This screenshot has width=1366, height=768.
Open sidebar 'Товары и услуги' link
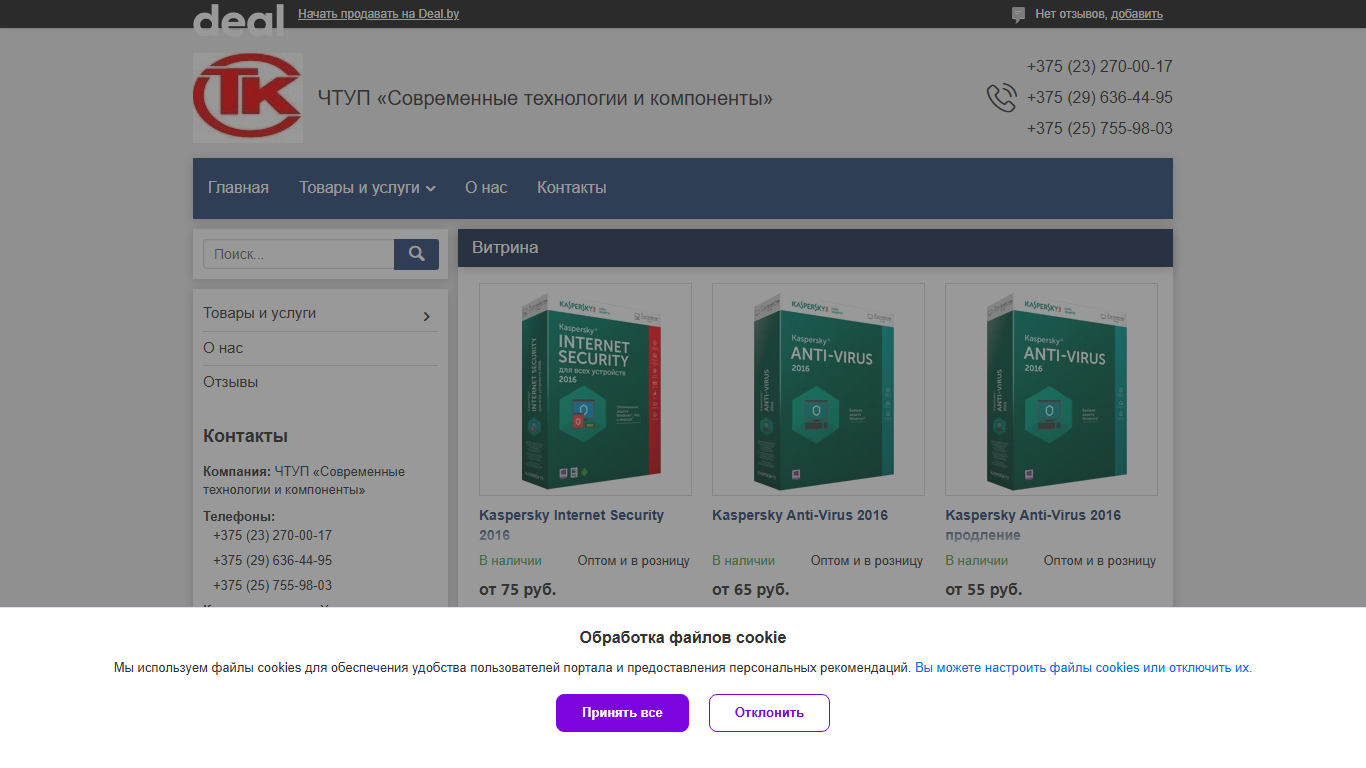coord(260,313)
